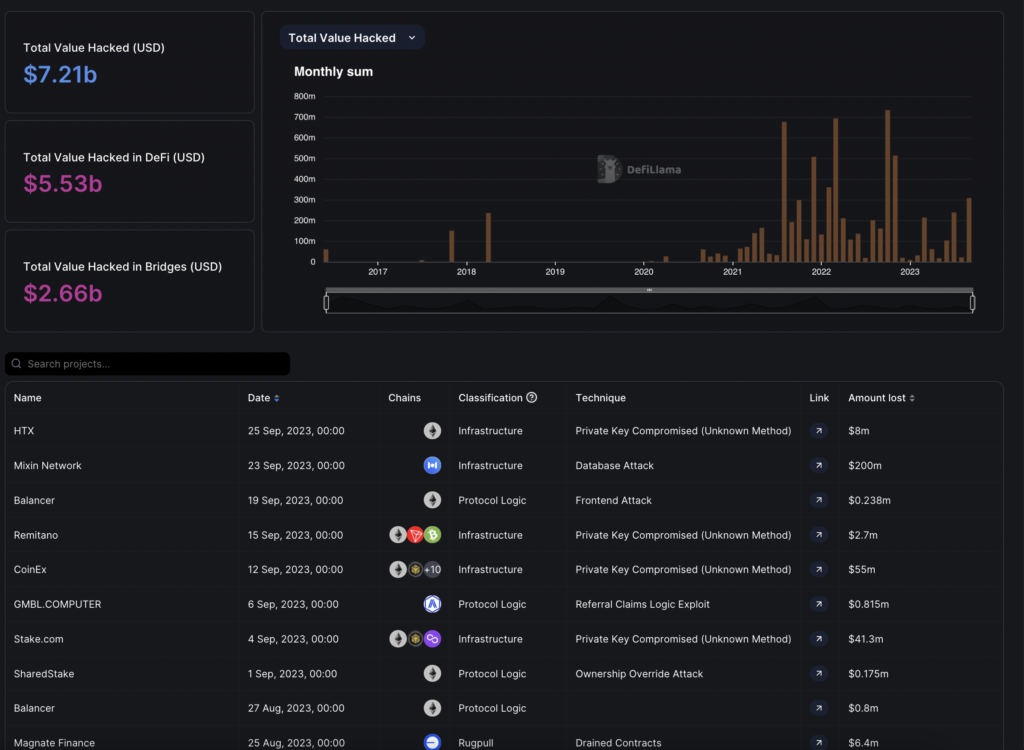
Task: Click the $7.21b total value hacked figure
Action: tap(60, 74)
